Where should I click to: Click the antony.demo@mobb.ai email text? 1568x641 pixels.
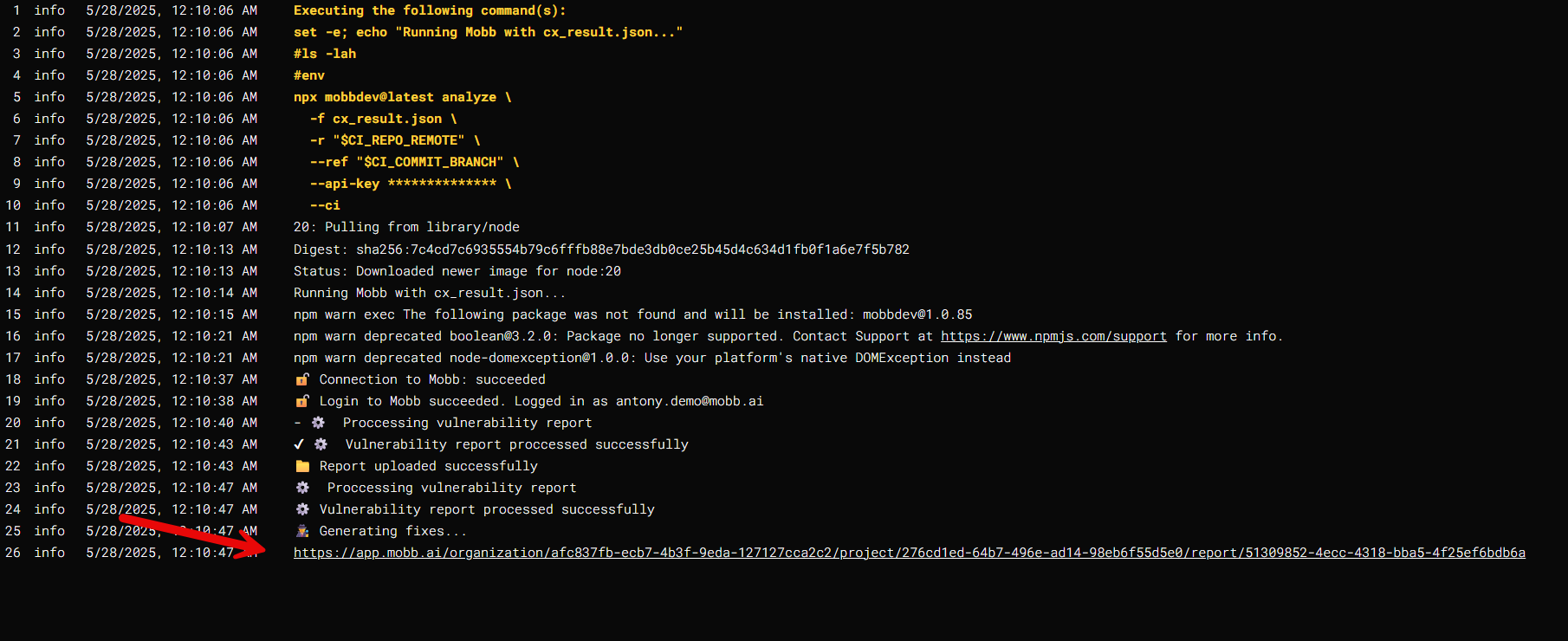click(690, 401)
